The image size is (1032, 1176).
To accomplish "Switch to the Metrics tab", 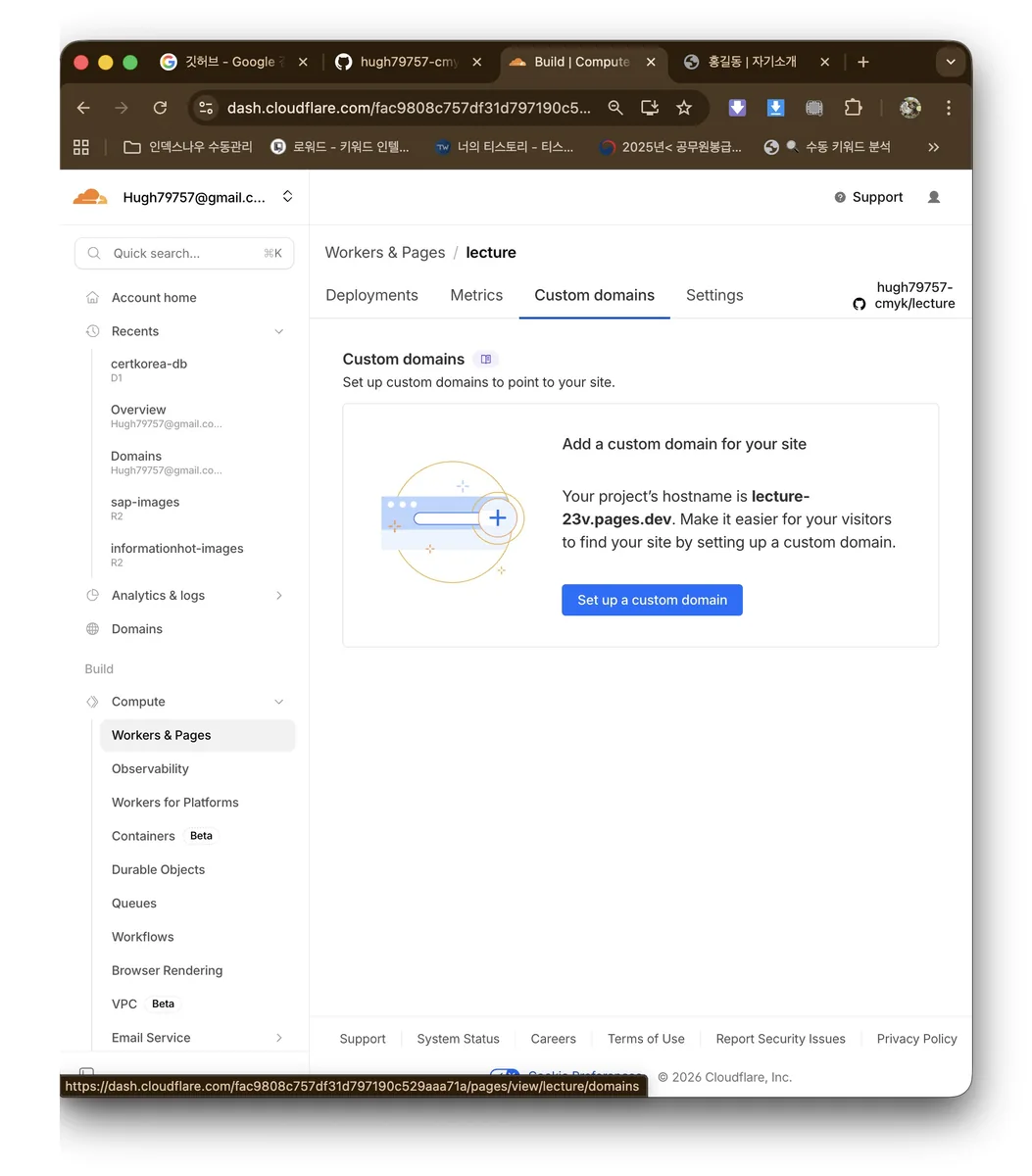I will [x=476, y=295].
